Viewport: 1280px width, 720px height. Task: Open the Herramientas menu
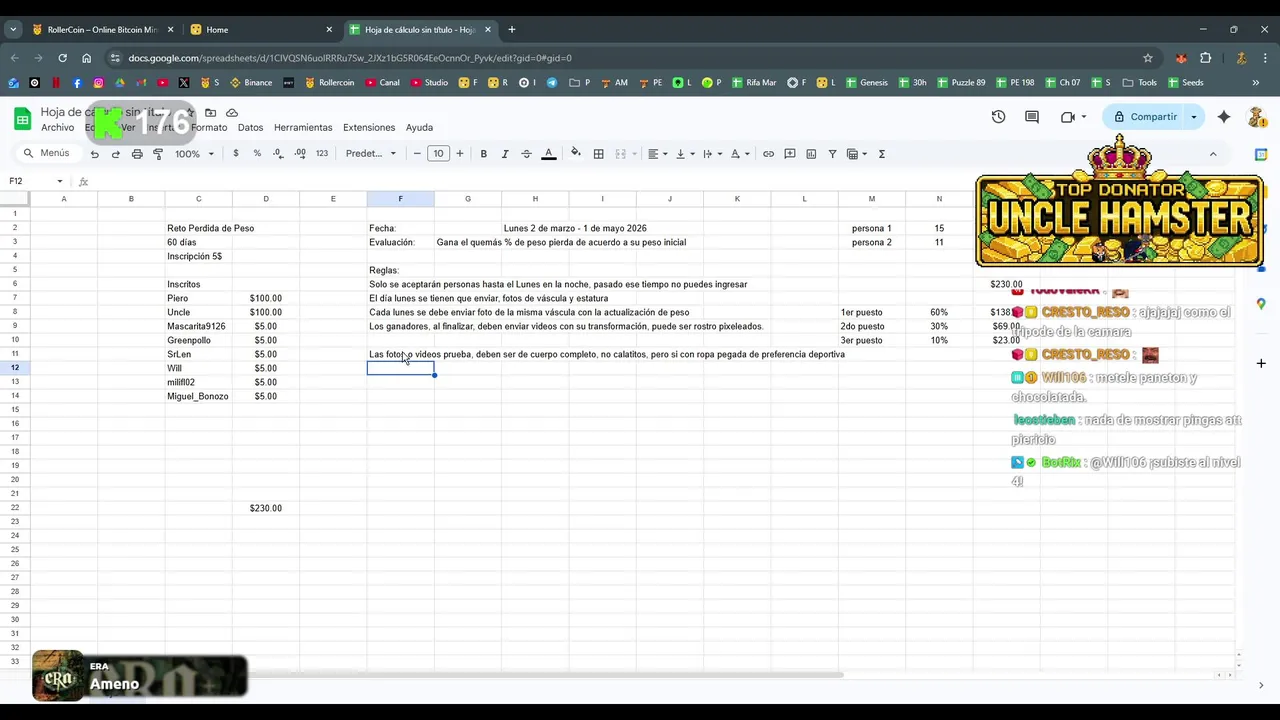click(303, 128)
